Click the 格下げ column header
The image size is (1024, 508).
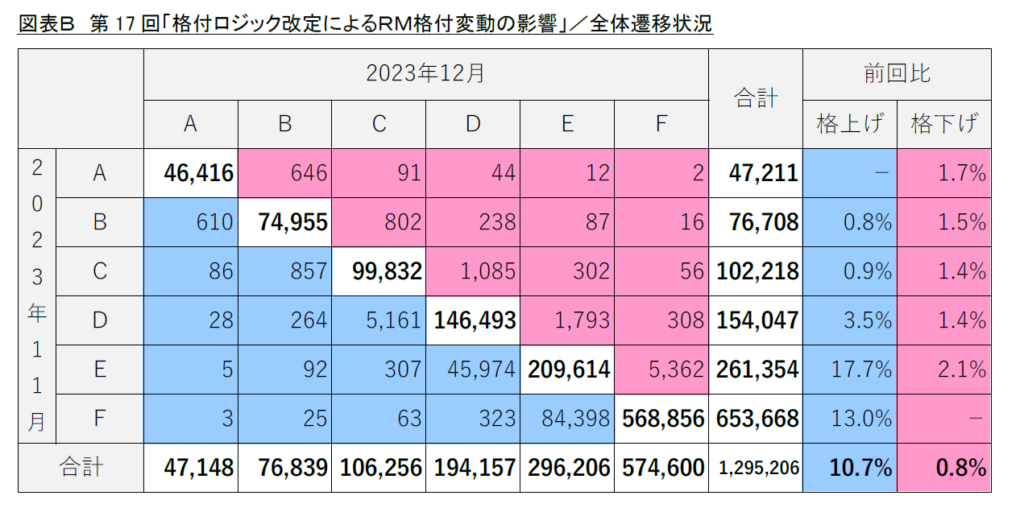click(943, 123)
